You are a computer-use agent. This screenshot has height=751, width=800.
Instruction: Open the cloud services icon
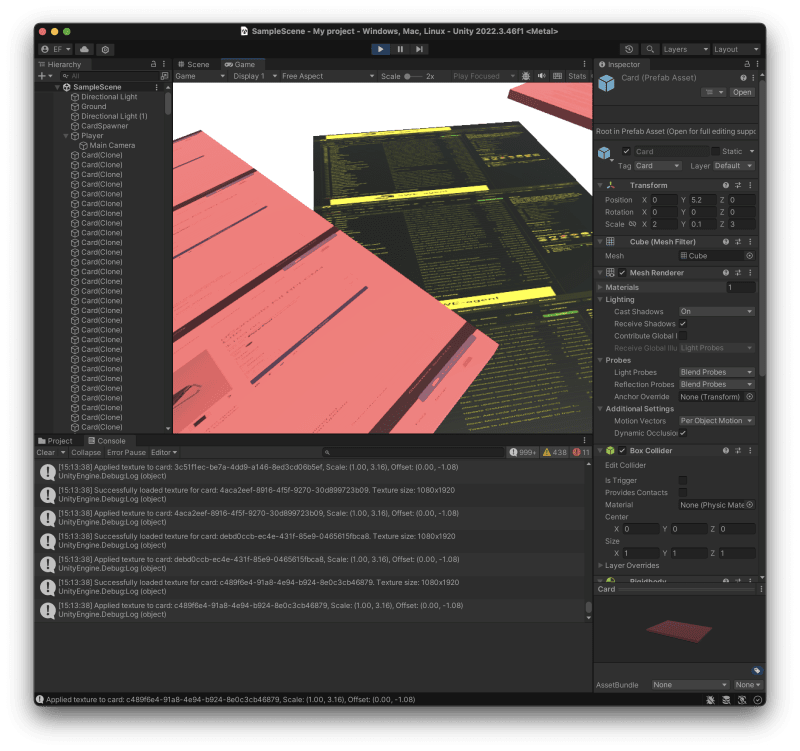pyautogui.click(x=85, y=49)
